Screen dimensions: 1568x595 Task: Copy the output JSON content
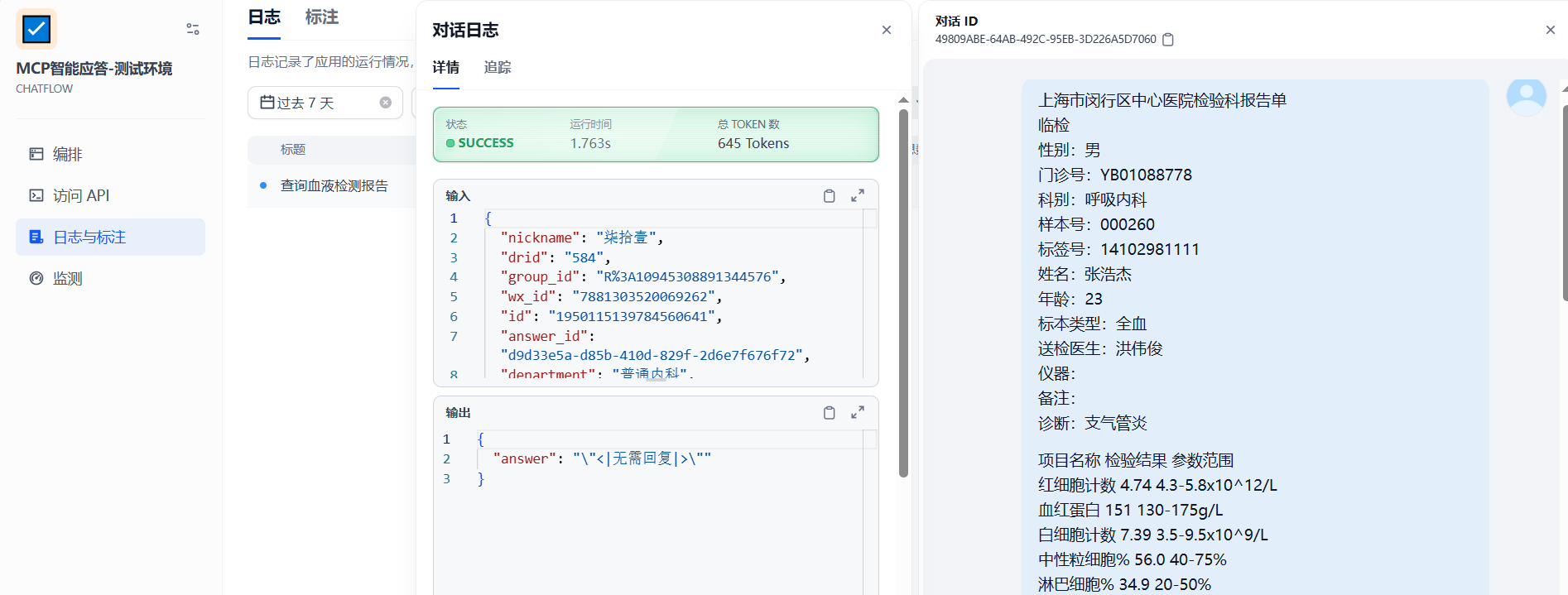pos(829,413)
